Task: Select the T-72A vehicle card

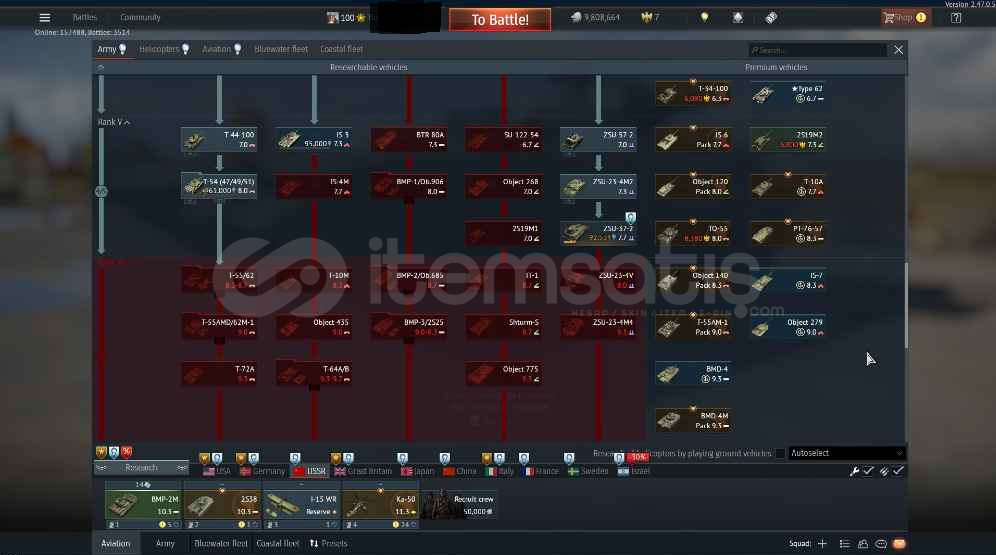Action: pyautogui.click(x=219, y=373)
